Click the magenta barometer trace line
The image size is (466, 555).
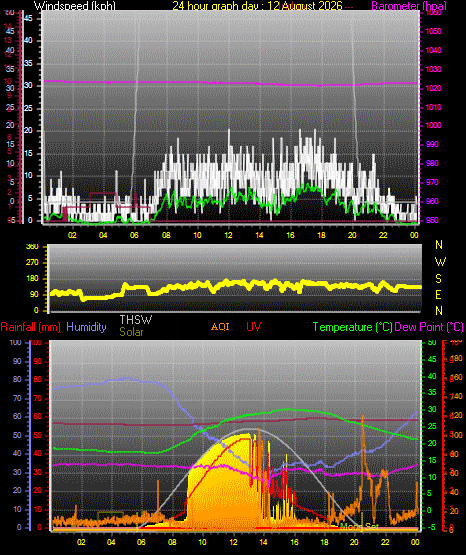[230, 84]
